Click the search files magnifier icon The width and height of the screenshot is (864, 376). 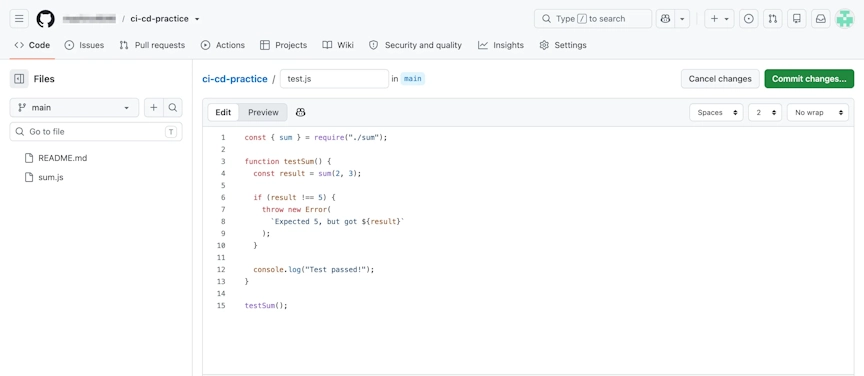(172, 108)
